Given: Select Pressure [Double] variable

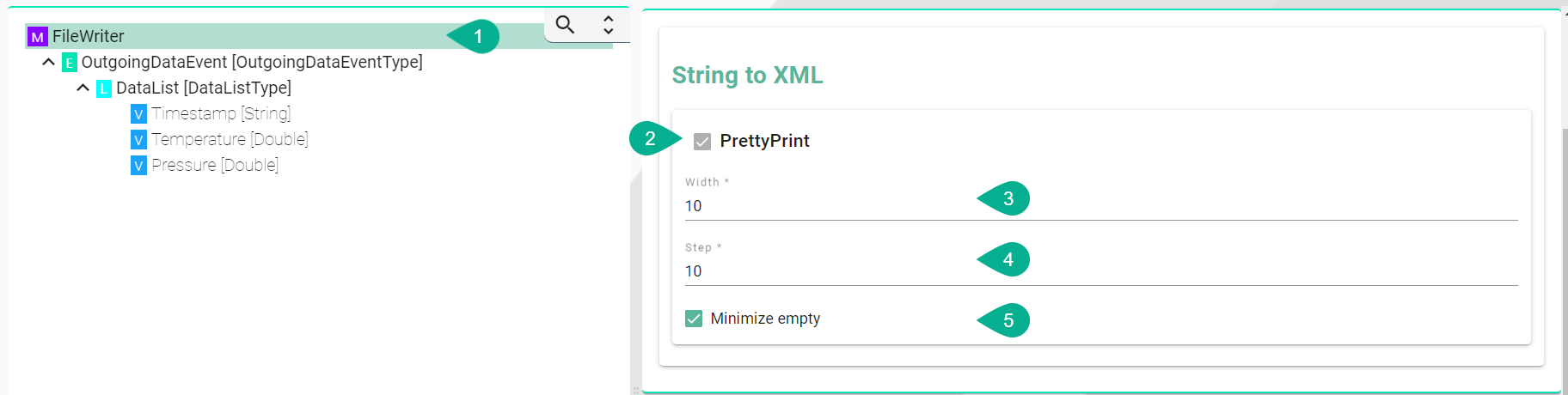Looking at the screenshot, I should click(215, 165).
